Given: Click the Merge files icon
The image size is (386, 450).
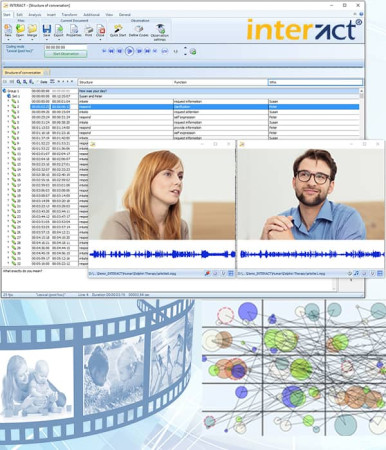Looking at the screenshot, I should pos(32,30).
